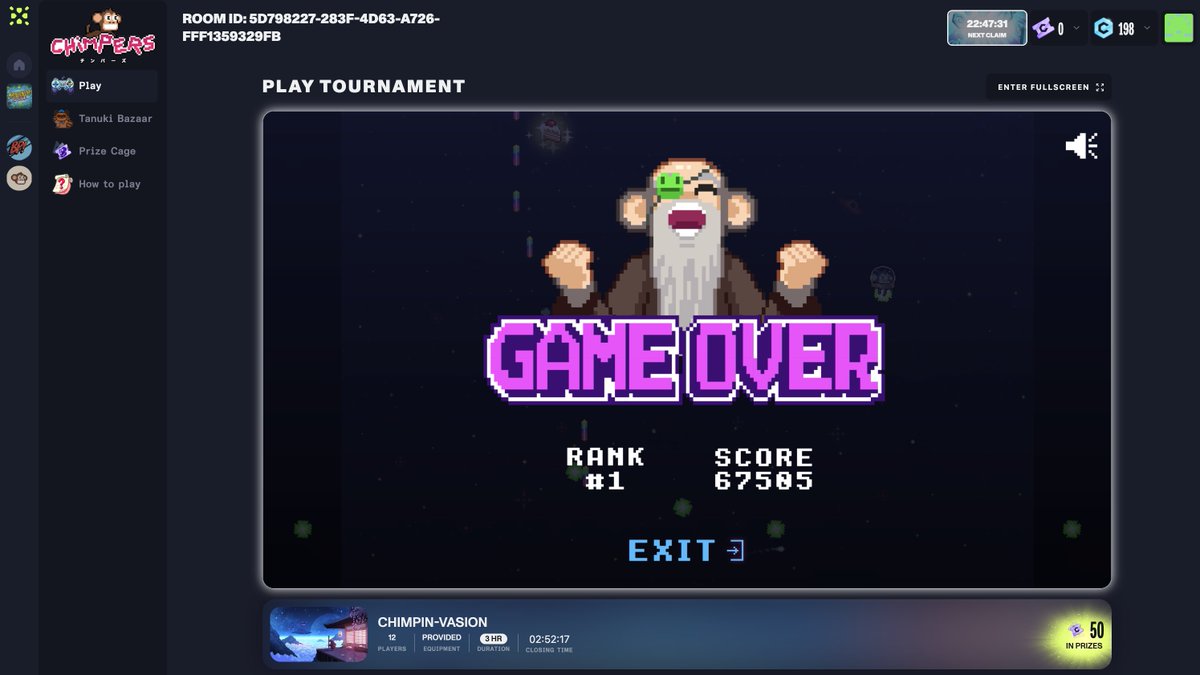Mute the game sound speaker icon
Screen dimensions: 1200x675
click(x=1081, y=146)
